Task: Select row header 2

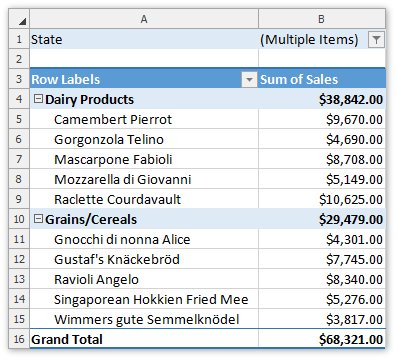Action: pos(19,59)
